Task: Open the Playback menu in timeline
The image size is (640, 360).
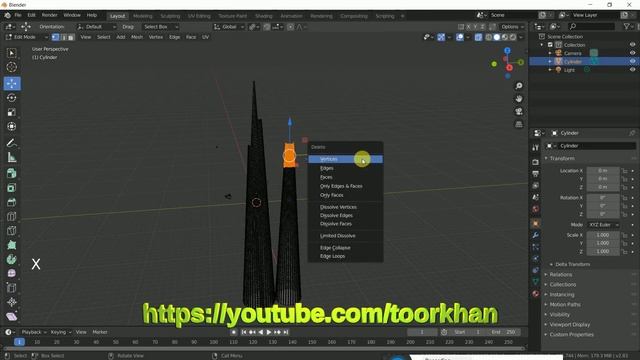Action: point(33,332)
